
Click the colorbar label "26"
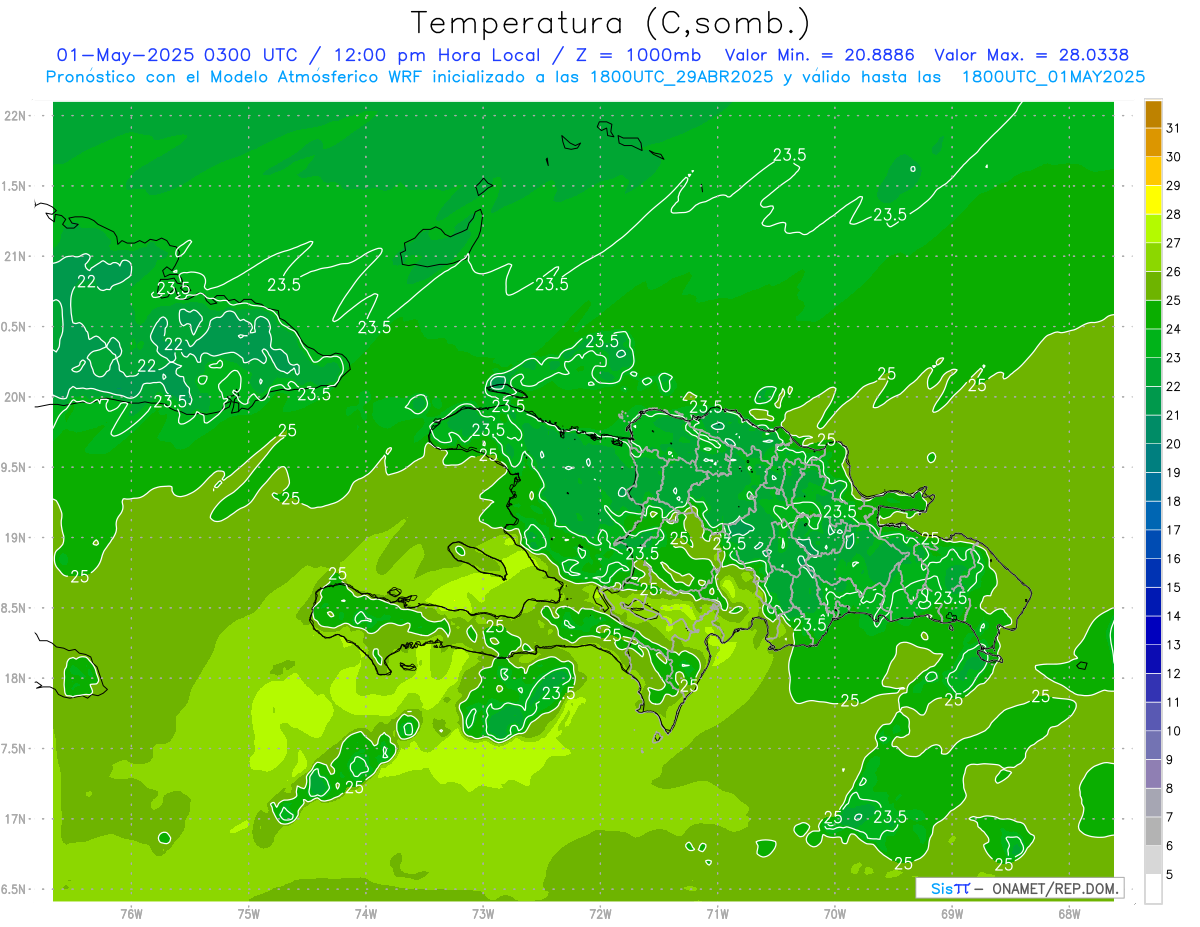point(1174,271)
